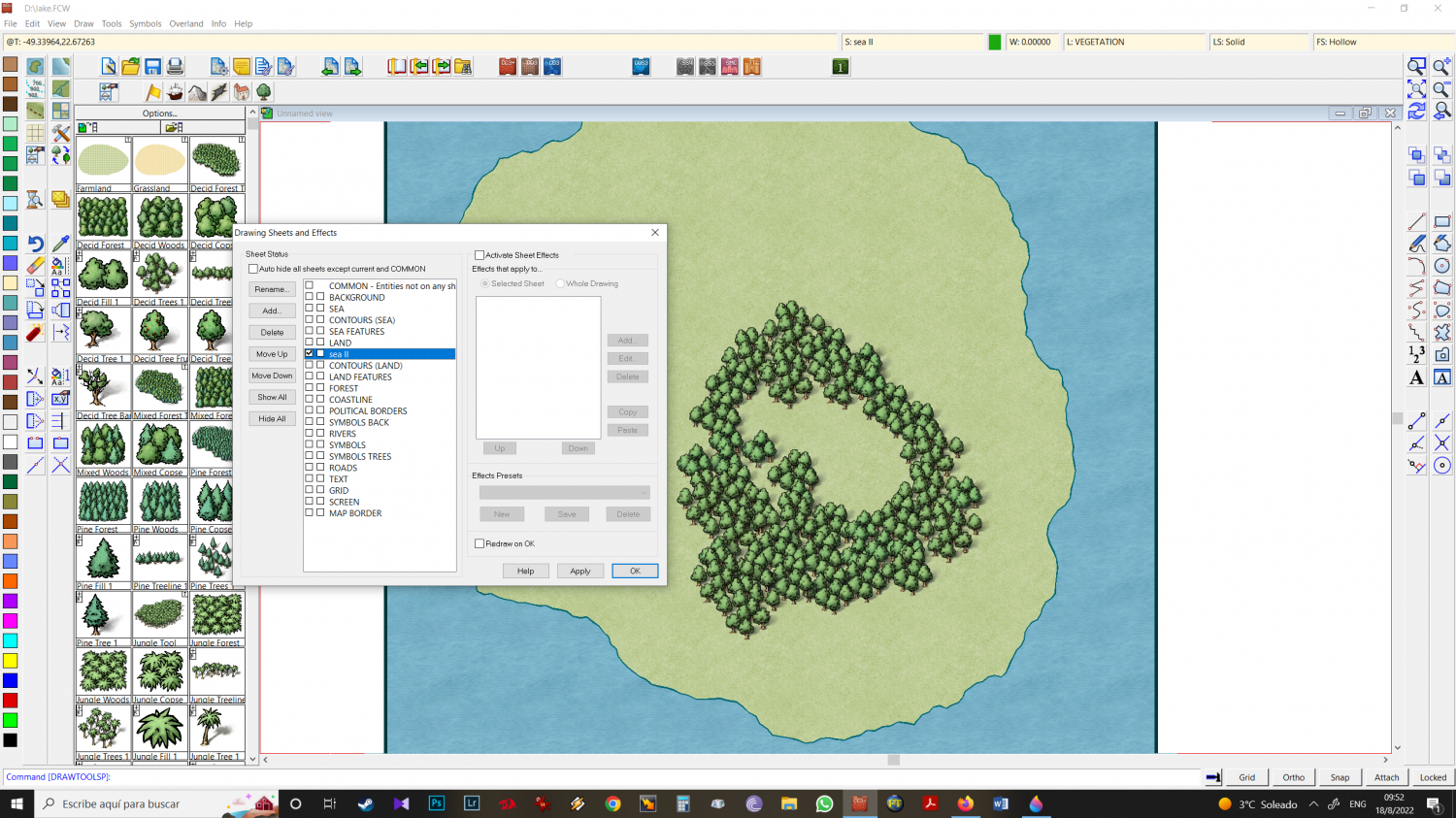Select the Line drawing tool

coord(1417,221)
